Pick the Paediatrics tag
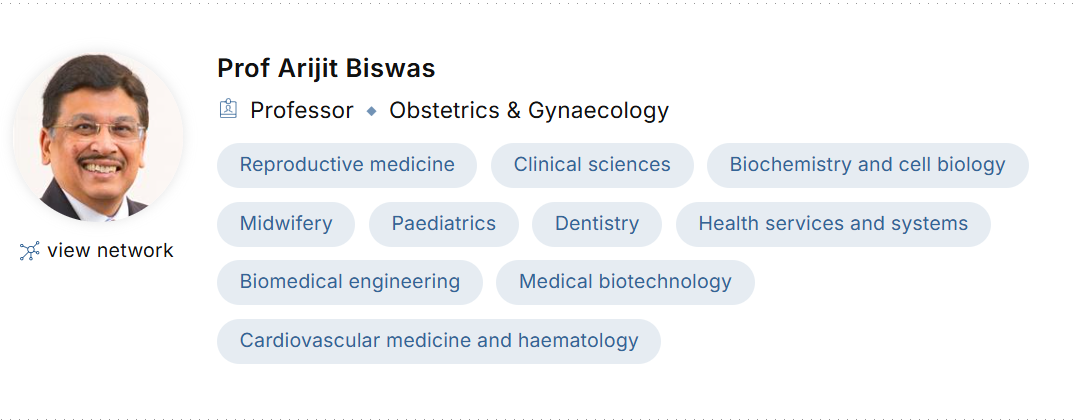The height and width of the screenshot is (420, 1074). pyautogui.click(x=444, y=224)
